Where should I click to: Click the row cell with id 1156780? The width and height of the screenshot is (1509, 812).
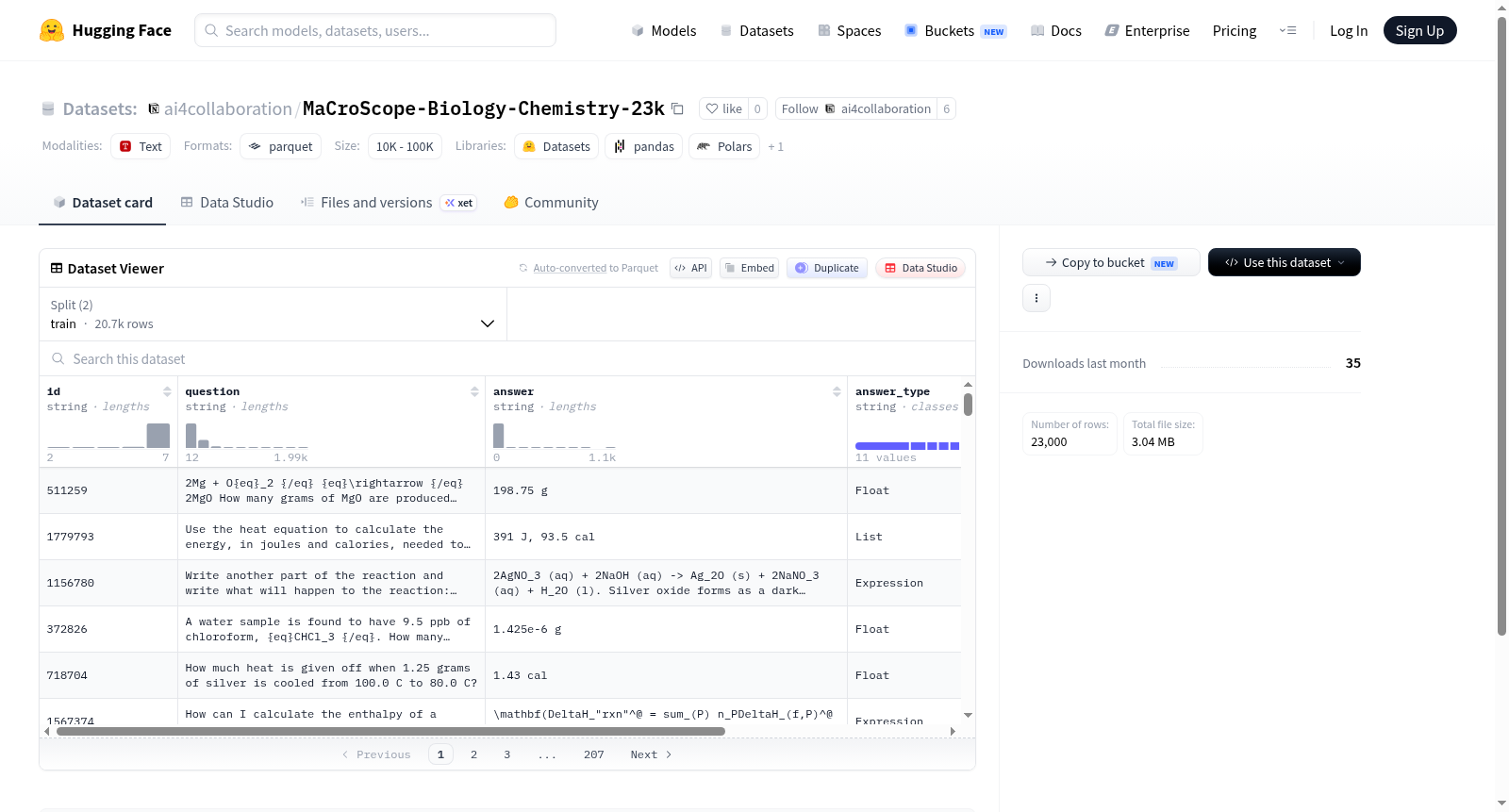(x=108, y=583)
